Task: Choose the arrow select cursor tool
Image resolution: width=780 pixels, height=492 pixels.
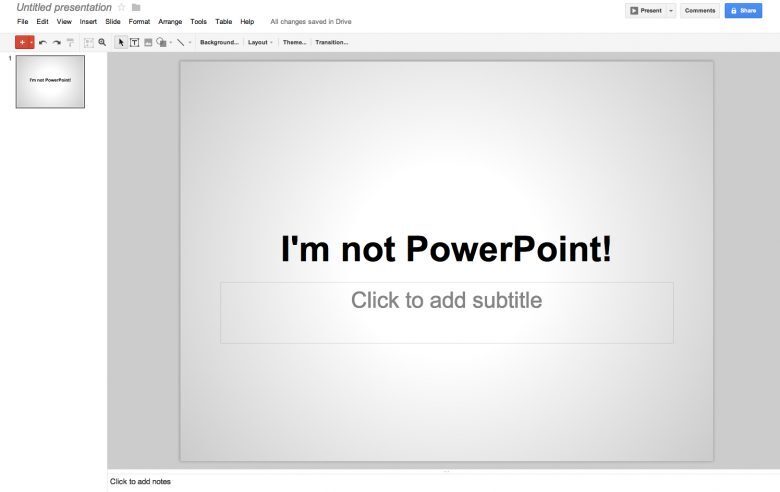Action: point(121,43)
